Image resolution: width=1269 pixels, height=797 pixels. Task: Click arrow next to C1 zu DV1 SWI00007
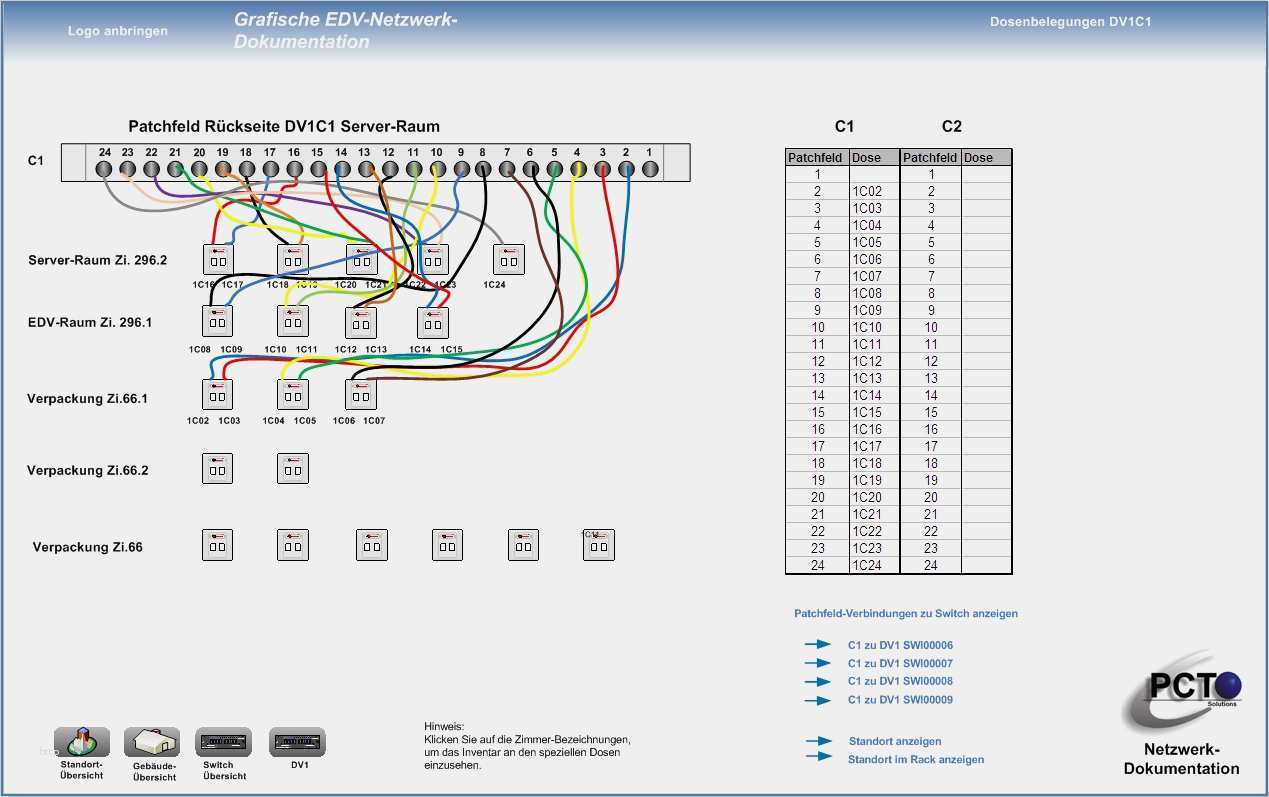818,663
